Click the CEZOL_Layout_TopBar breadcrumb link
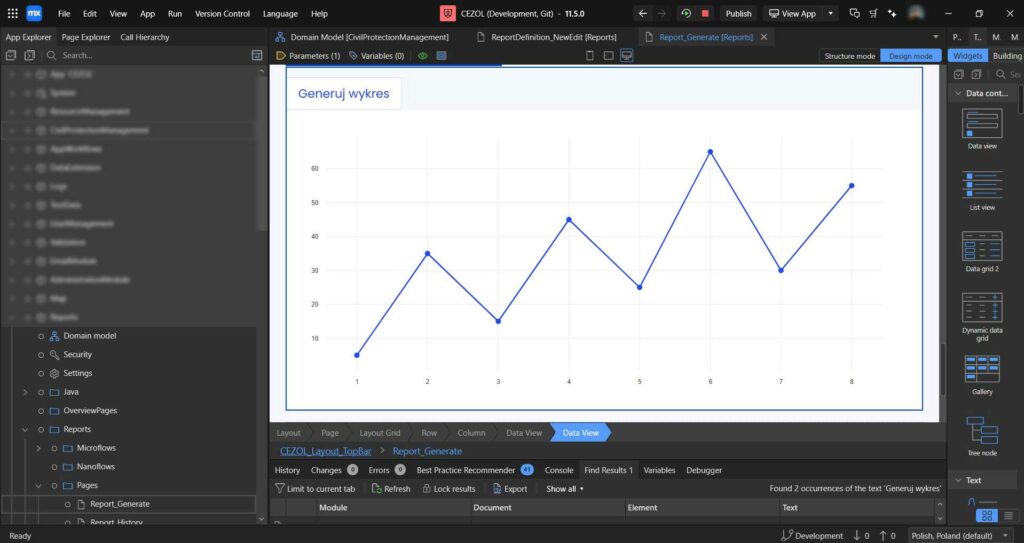 coord(322,451)
